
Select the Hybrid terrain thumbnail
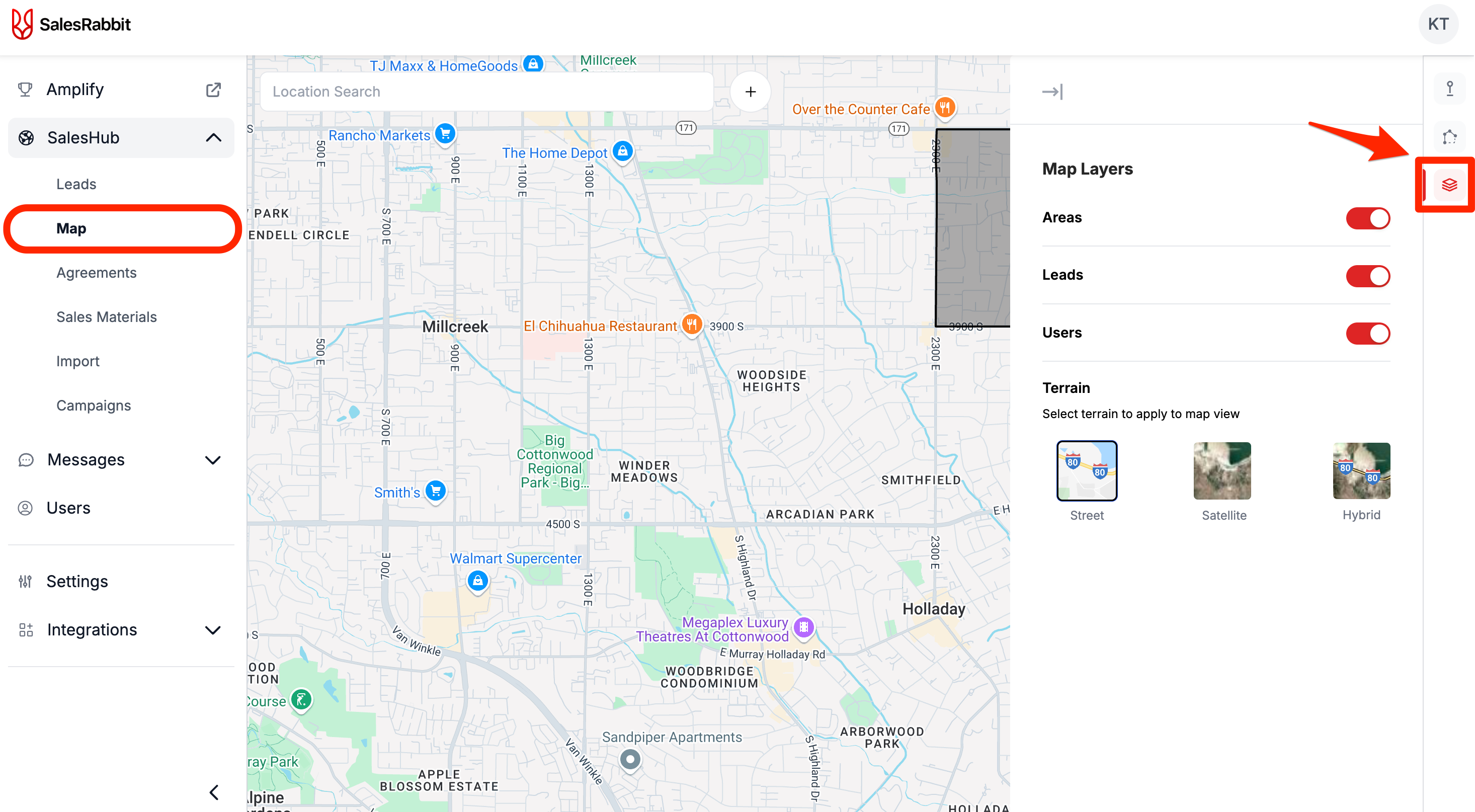[x=1362, y=471]
